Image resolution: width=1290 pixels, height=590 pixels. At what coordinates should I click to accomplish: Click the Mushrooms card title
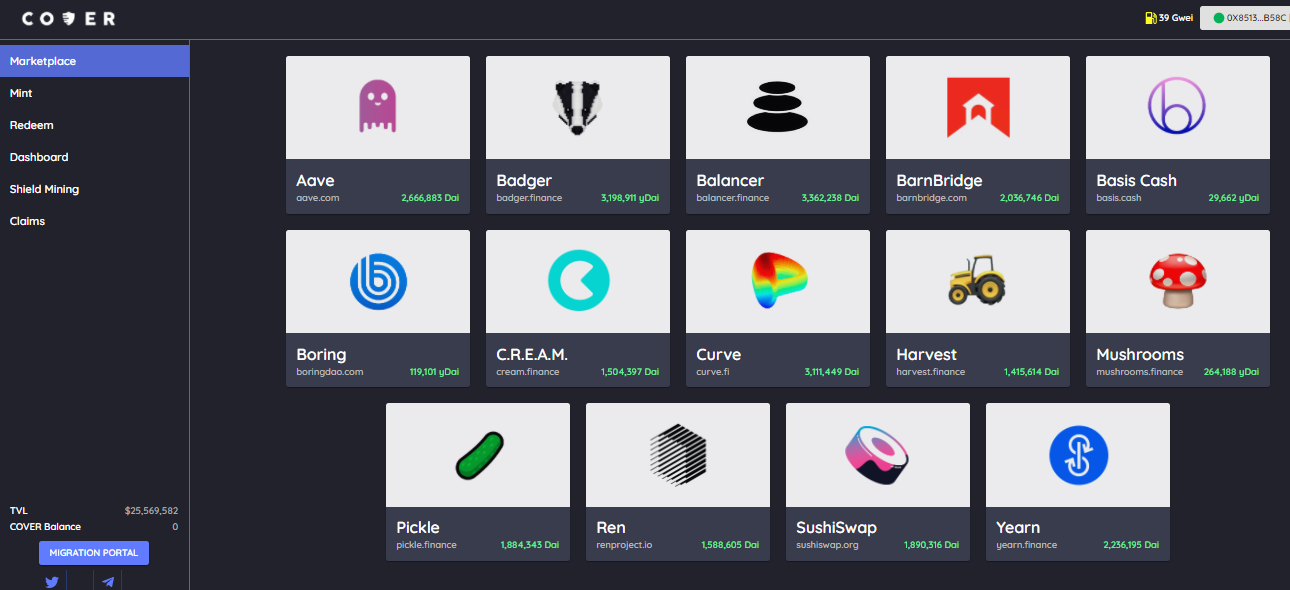1140,355
